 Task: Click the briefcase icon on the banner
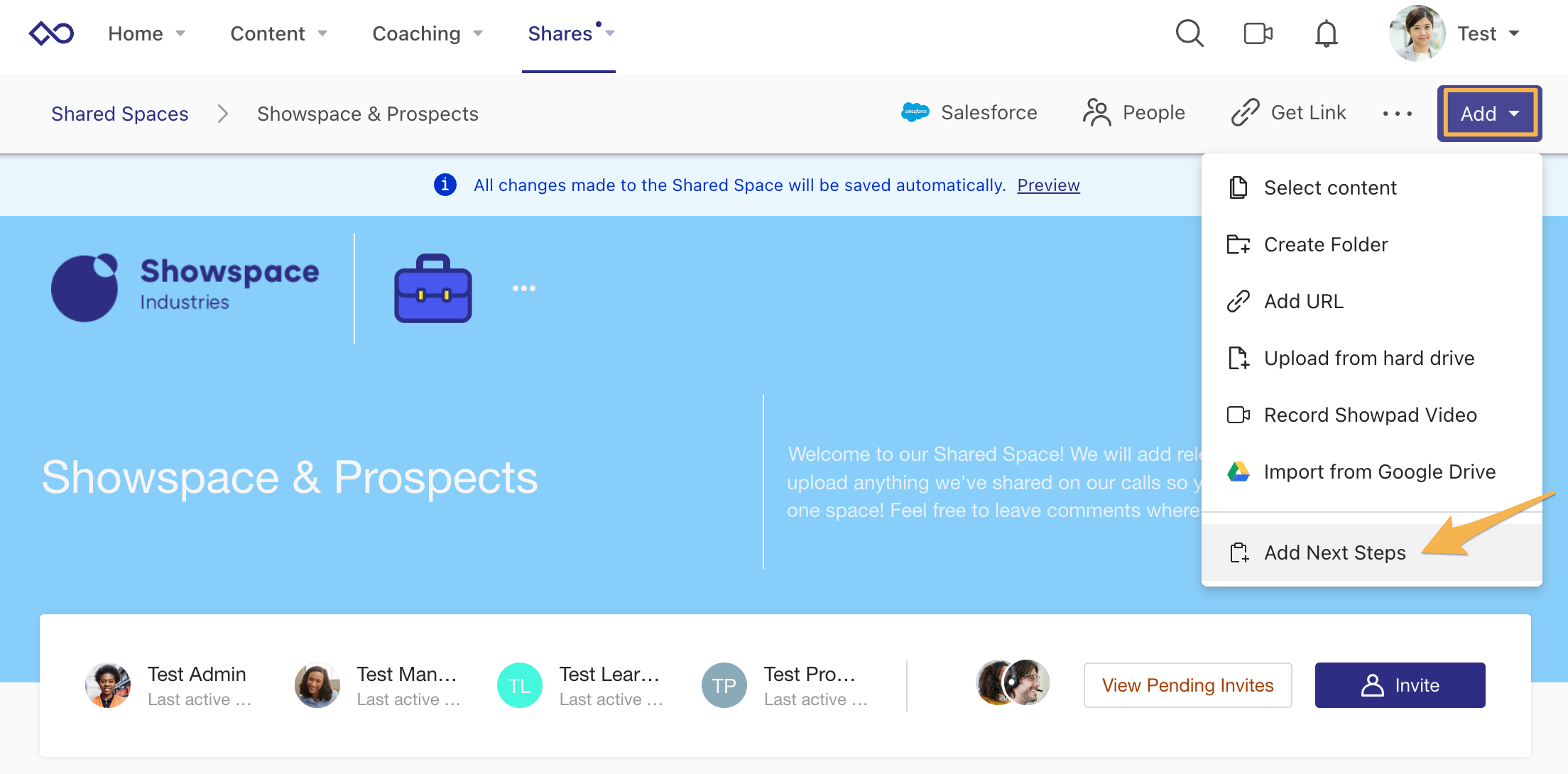point(432,288)
